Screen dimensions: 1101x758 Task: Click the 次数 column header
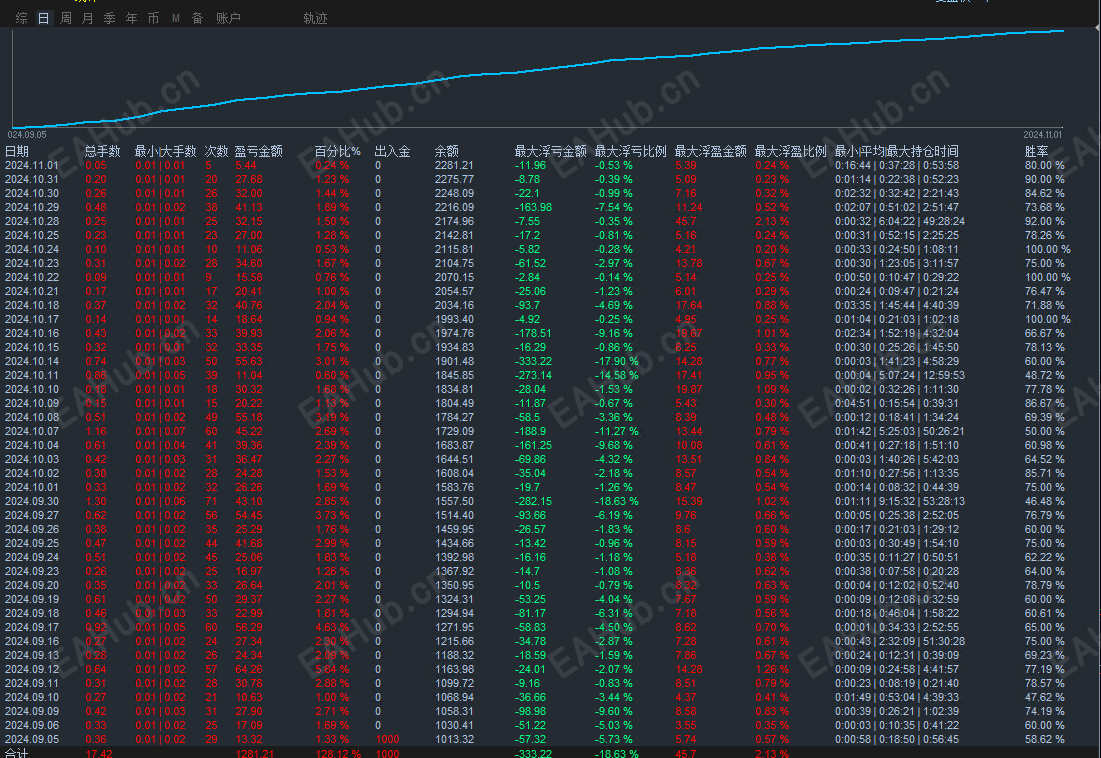(x=216, y=151)
